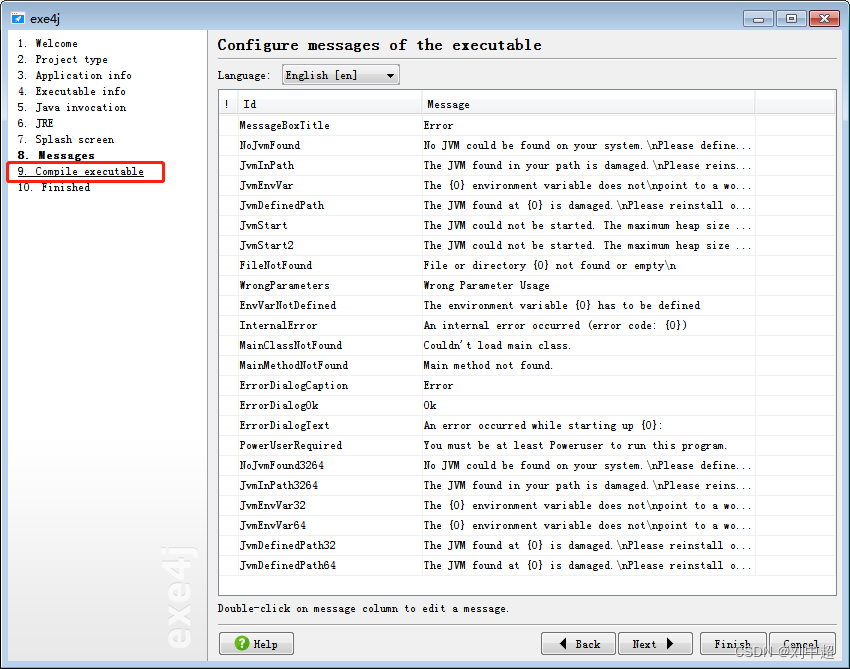Open the Project type step

[x=63, y=59]
